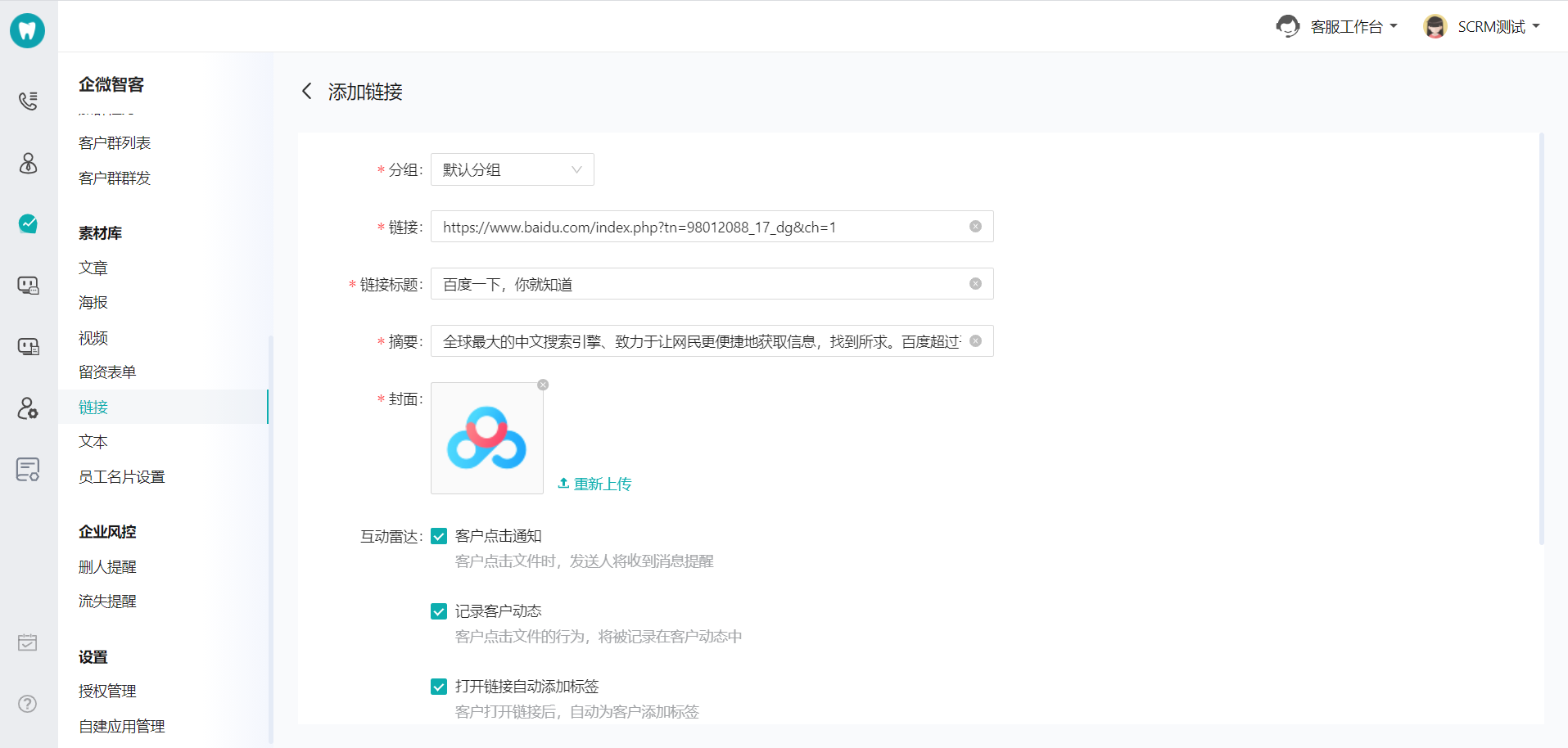
Task: Click the tooth logo icon at top-left
Action: tap(27, 30)
